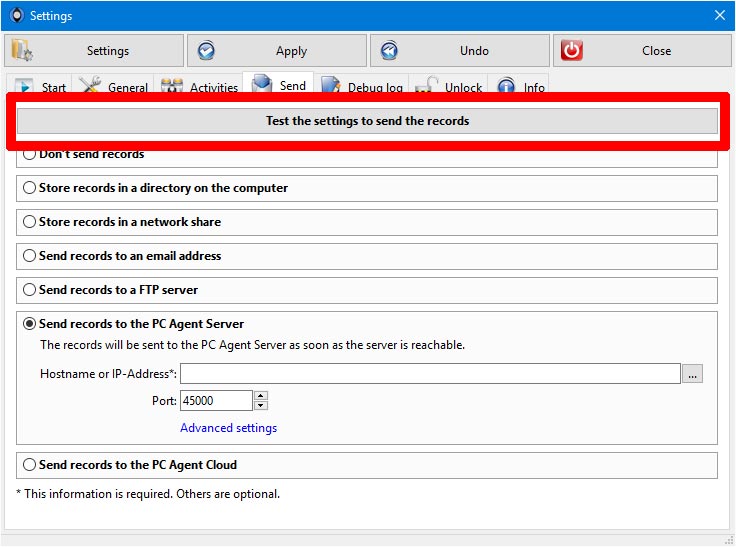The width and height of the screenshot is (736, 547).
Task: Open the Start tab
Action: pyautogui.click(x=41, y=86)
